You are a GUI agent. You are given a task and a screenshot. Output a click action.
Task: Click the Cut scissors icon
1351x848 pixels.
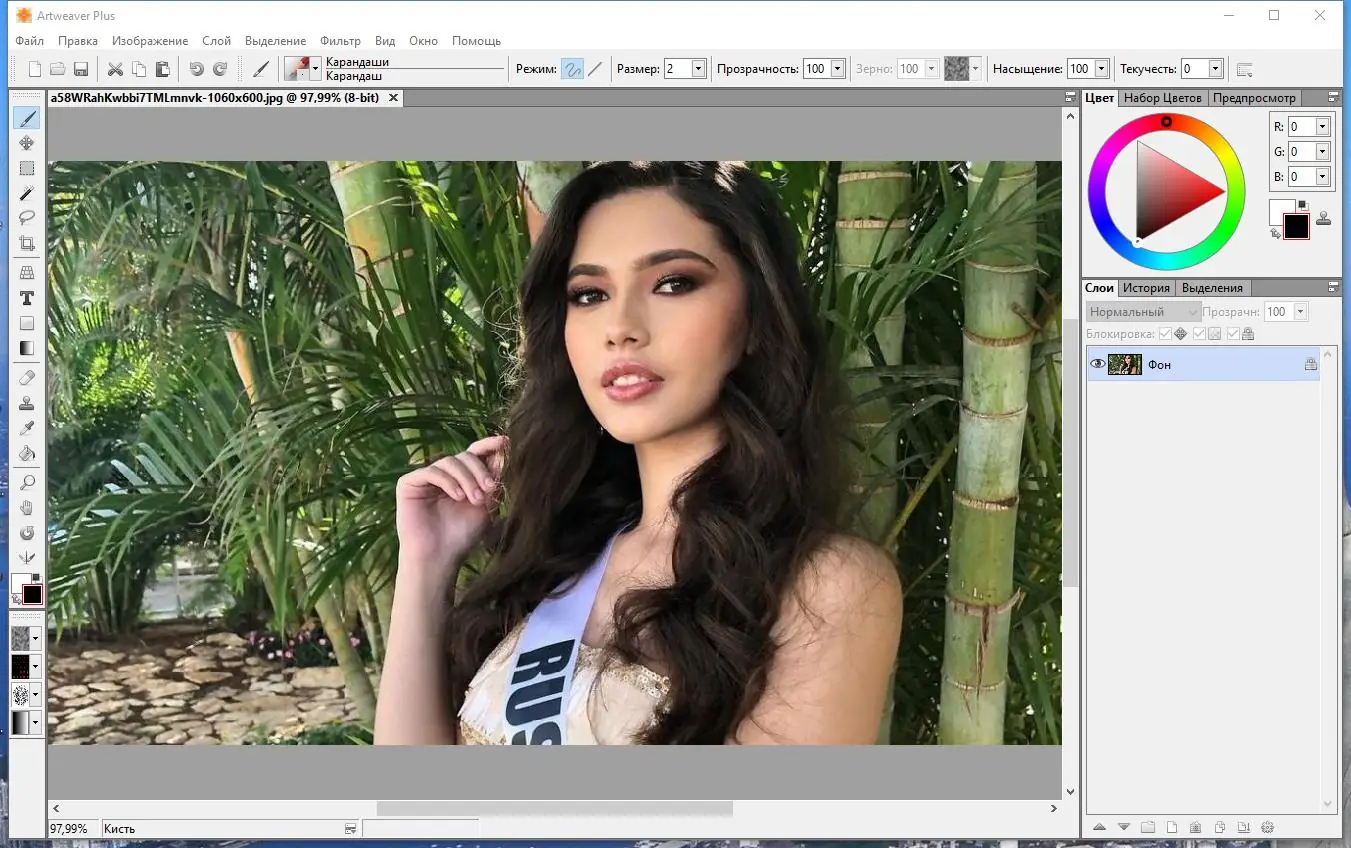[115, 69]
